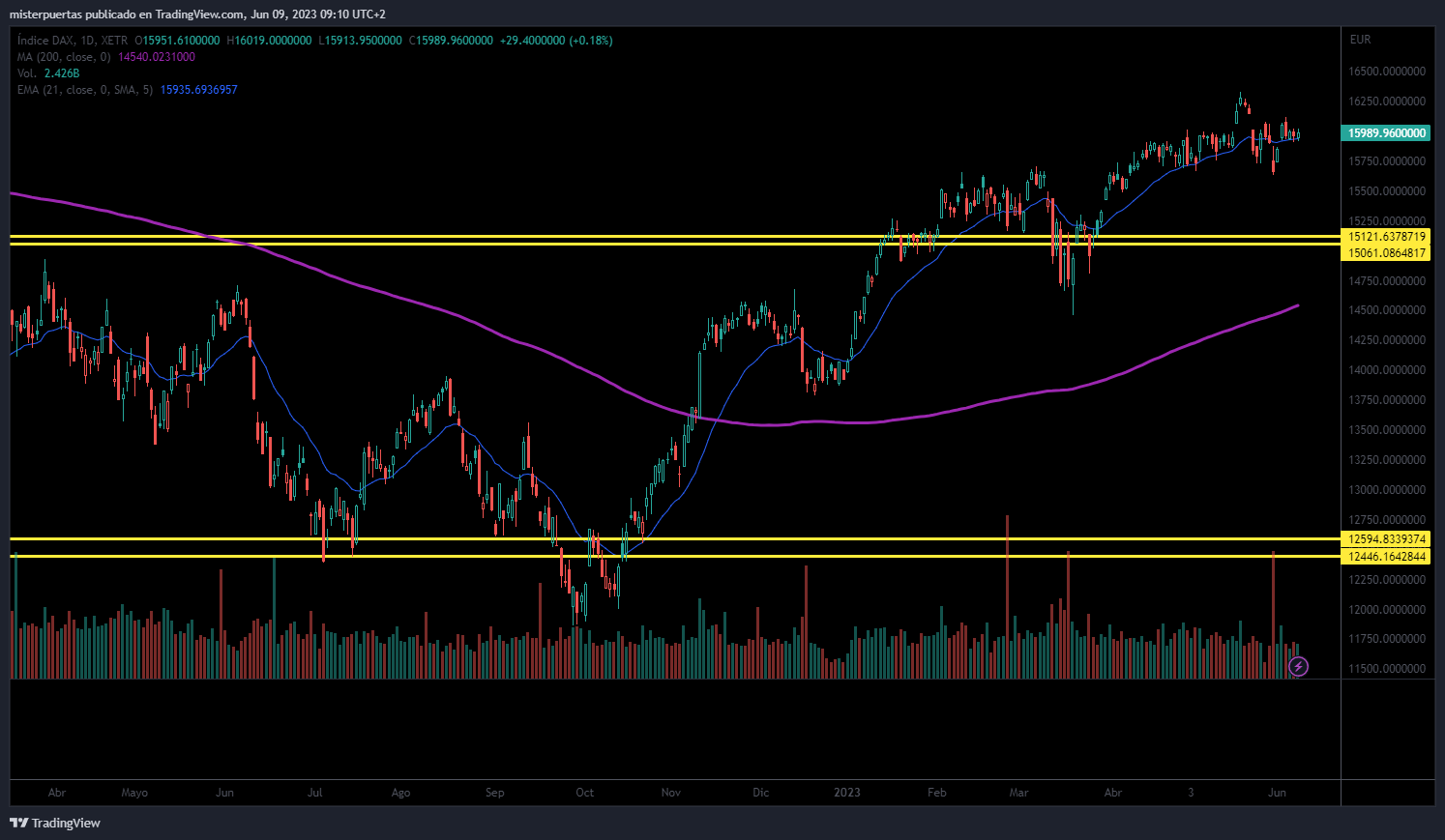The width and height of the screenshot is (1445, 840).
Task: Select the EMA (21, close, 0, SMA, 5) label
Action: pyautogui.click(x=85, y=90)
